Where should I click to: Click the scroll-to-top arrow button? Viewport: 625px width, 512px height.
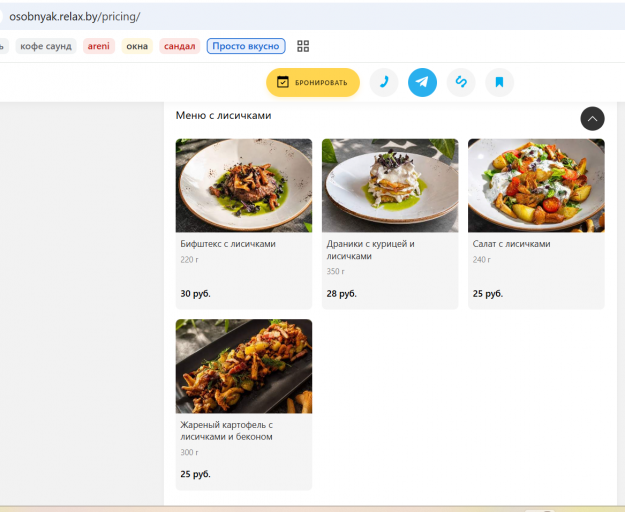pos(592,119)
